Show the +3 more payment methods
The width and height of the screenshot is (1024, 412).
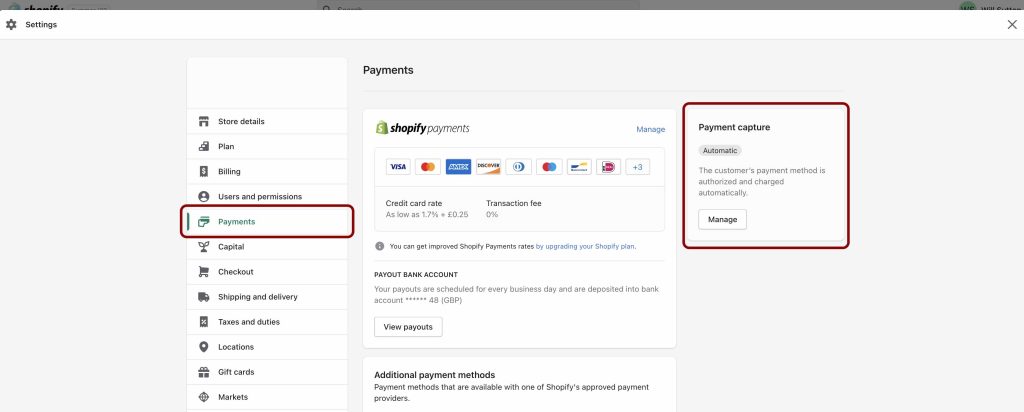pyautogui.click(x=638, y=167)
